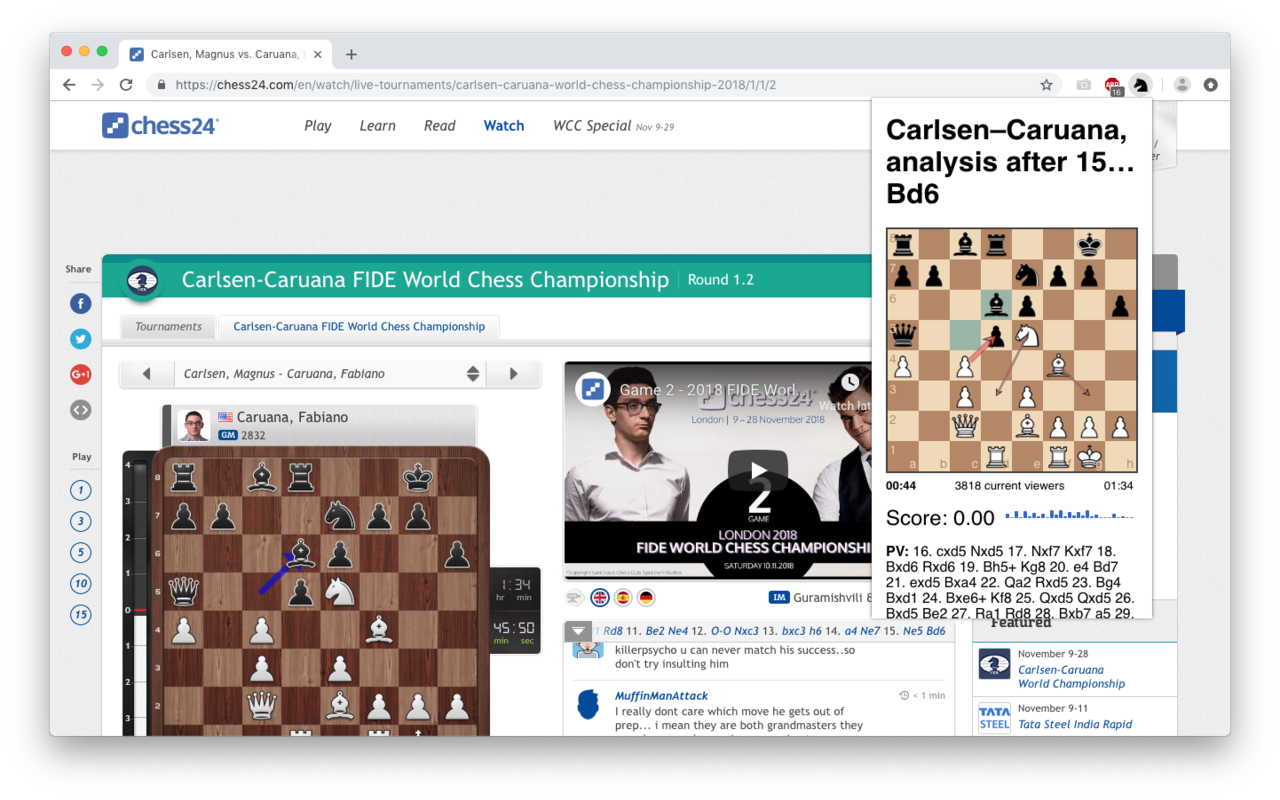Open the Play menu in chess24 navigation
The width and height of the screenshot is (1280, 800).
click(x=318, y=126)
